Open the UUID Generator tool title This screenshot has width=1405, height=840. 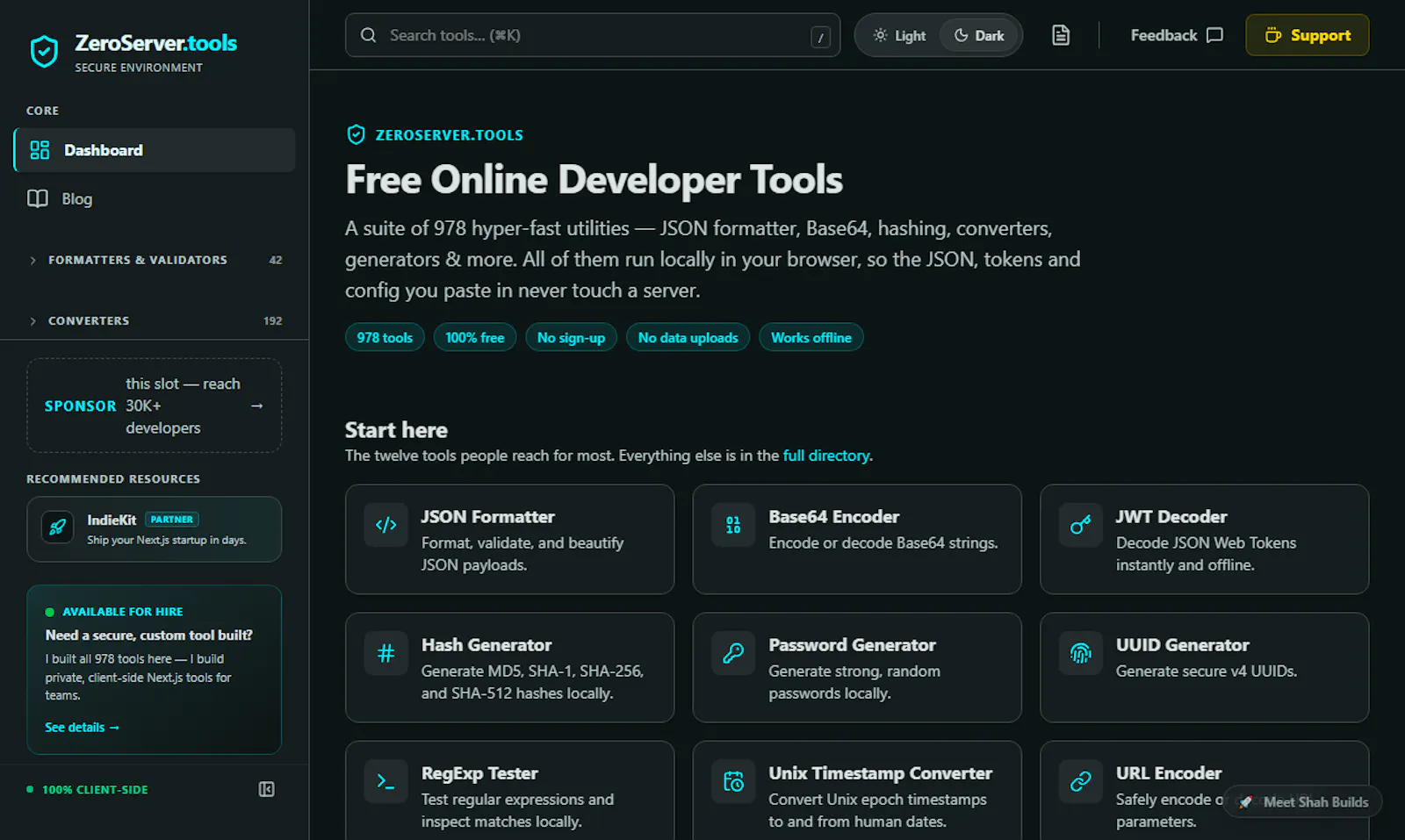pyautogui.click(x=1182, y=645)
